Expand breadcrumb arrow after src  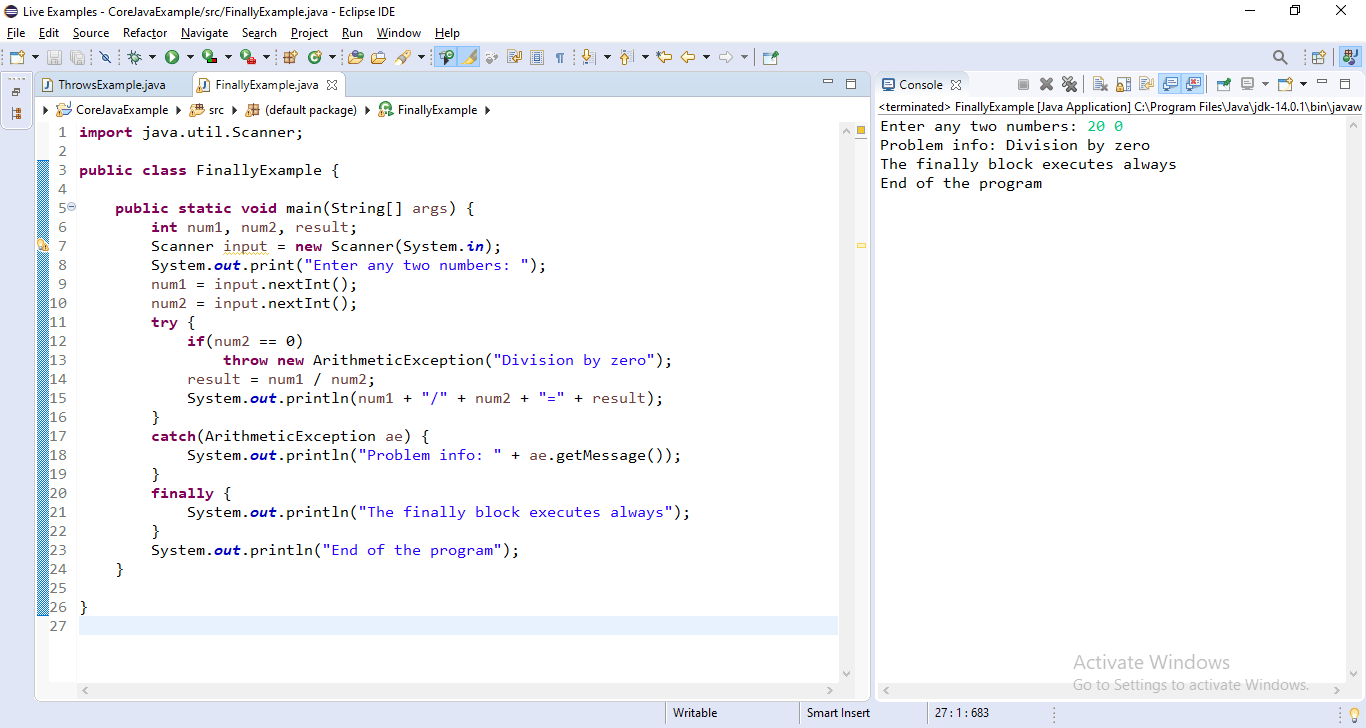[233, 110]
